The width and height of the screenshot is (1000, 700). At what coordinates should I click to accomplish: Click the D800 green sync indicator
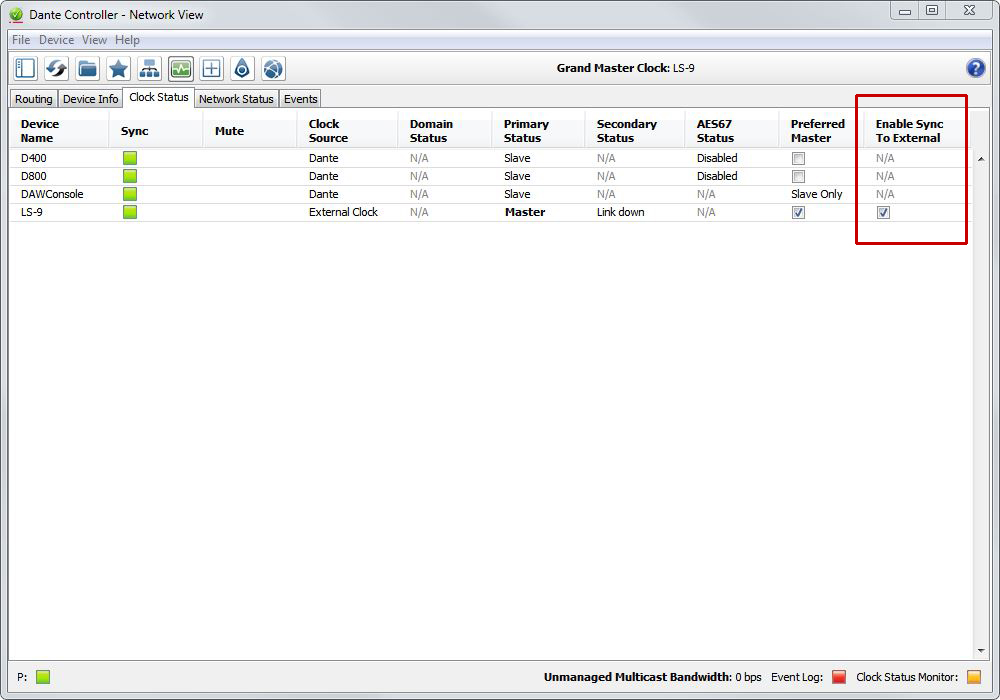tap(130, 176)
